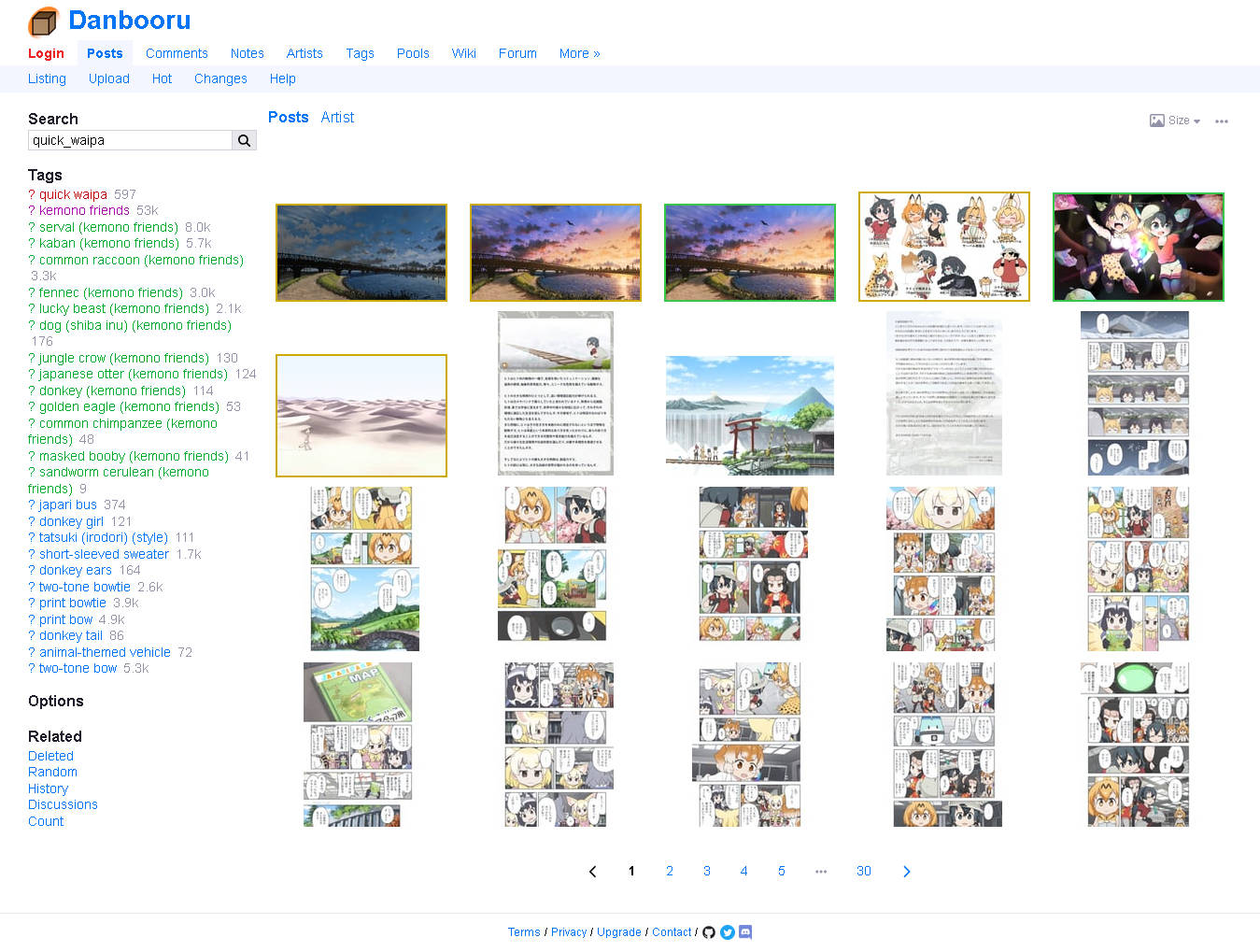Open the Upgrade footer link

619,932
